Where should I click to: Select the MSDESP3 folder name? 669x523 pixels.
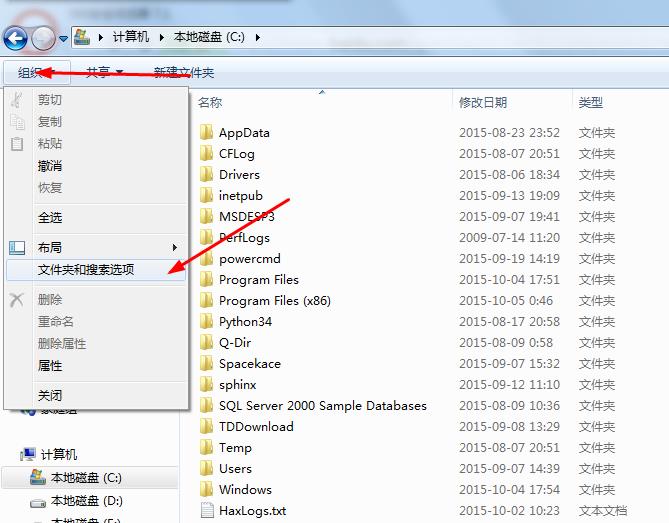[247, 216]
